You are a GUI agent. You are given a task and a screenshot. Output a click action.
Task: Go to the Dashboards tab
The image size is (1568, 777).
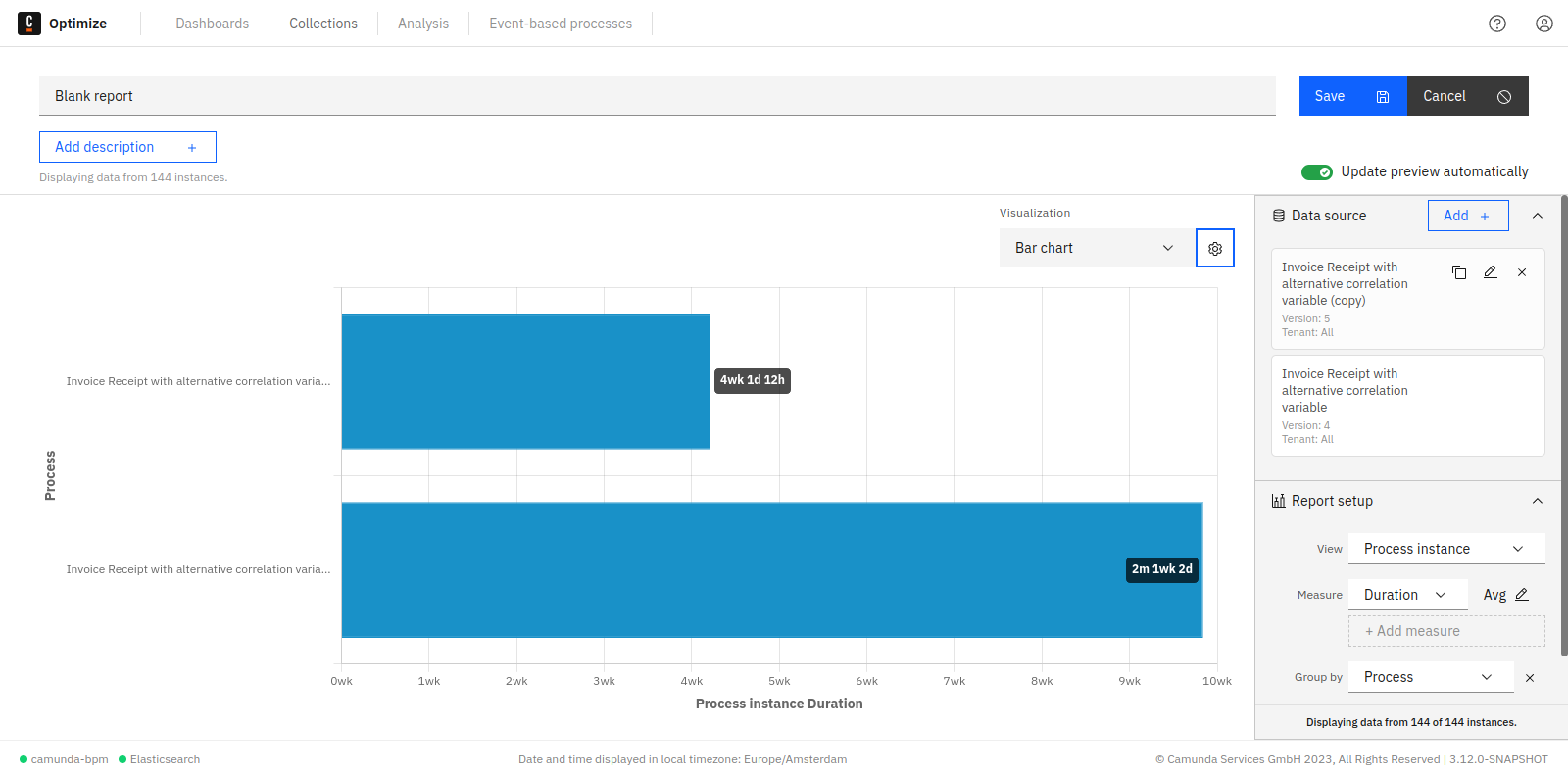213,24
